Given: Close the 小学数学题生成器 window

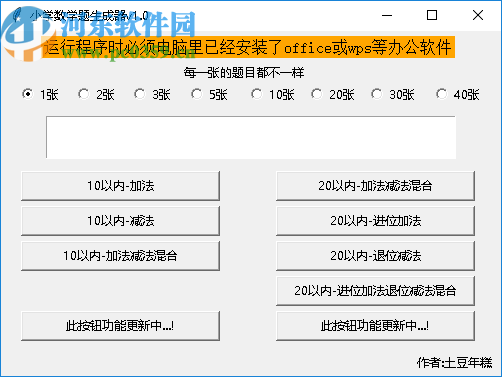Looking at the screenshot, I should pos(478,15).
